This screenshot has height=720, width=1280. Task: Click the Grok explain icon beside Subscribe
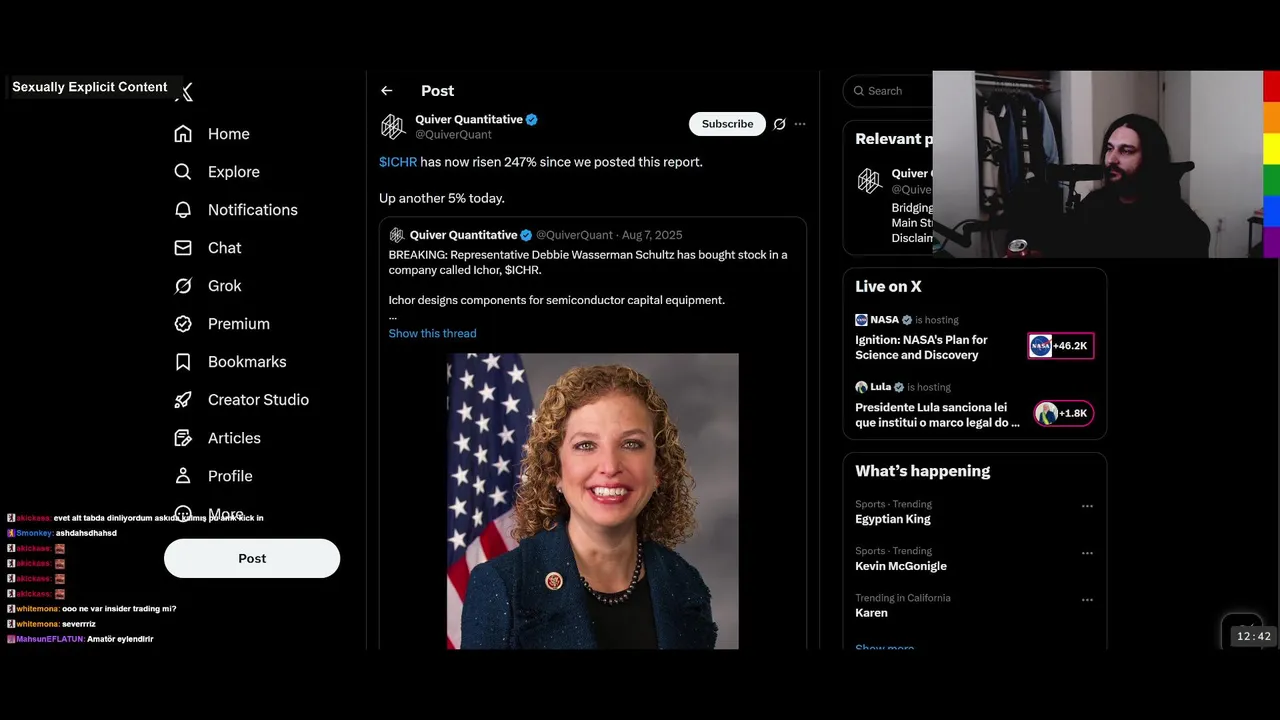tap(779, 124)
